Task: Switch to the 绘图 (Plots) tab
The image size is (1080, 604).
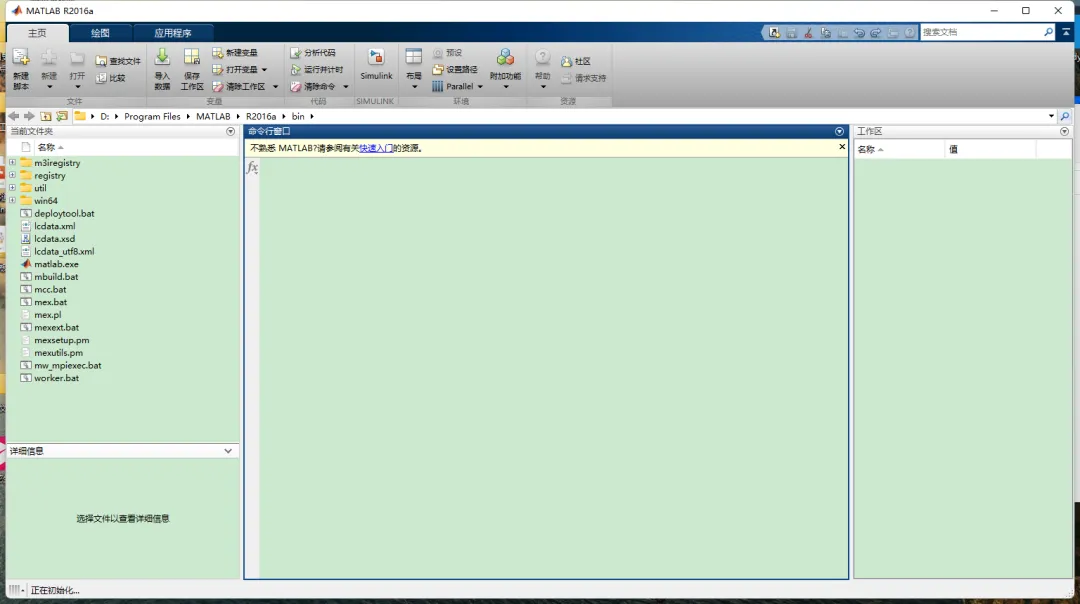Action: click(101, 33)
